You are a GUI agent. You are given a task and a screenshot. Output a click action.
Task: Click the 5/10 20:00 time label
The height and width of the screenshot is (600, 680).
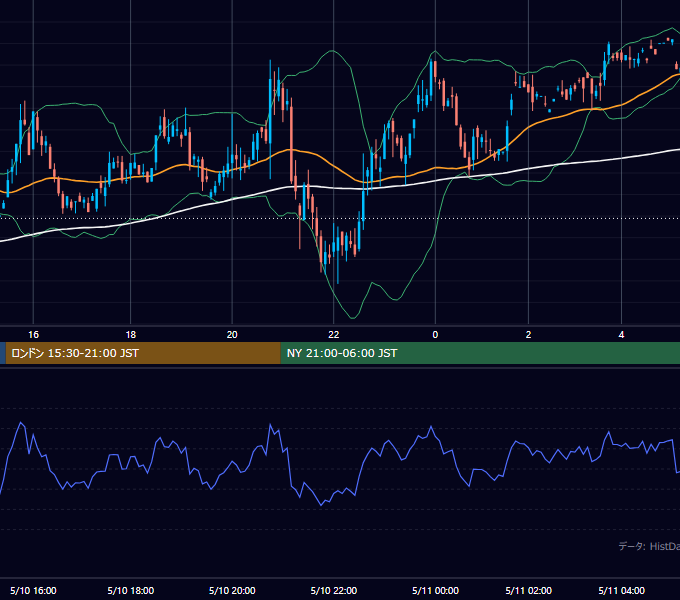(x=232, y=590)
